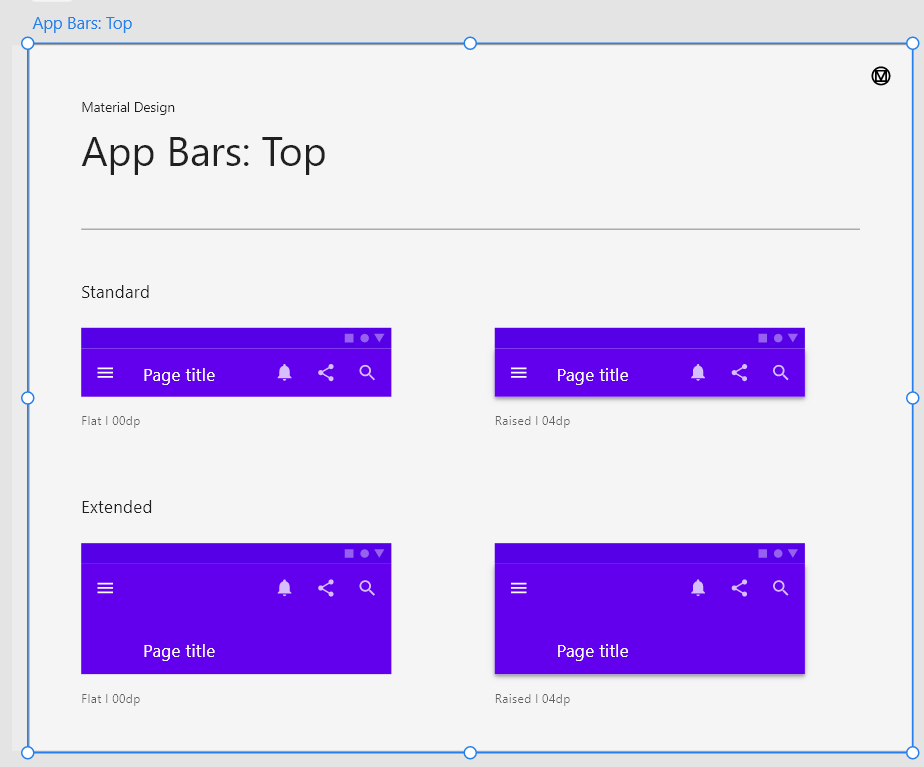This screenshot has width=924, height=767.
Task: Click the Material Design logo icon
Action: [x=881, y=75]
